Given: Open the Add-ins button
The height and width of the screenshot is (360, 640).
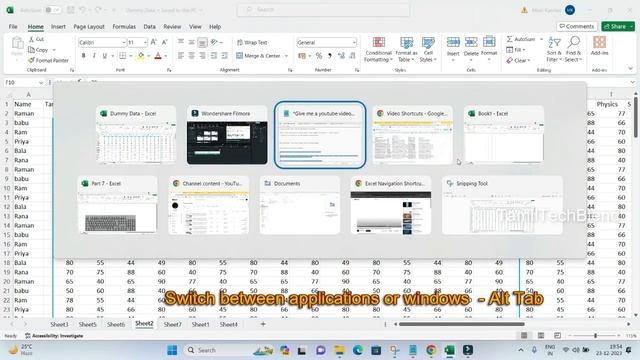Looking at the screenshot, I should pos(599,46).
